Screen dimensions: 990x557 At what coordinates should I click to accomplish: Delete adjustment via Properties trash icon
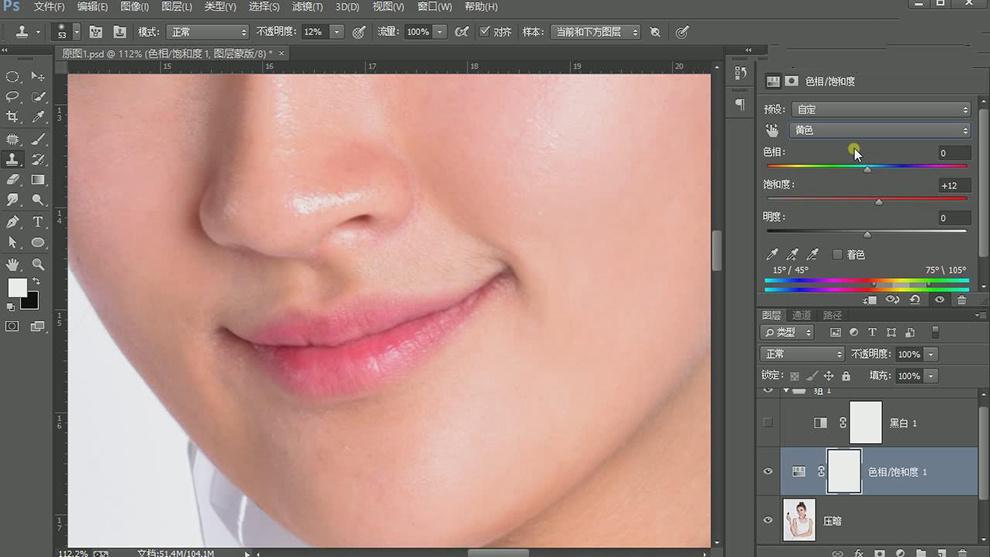tap(961, 299)
